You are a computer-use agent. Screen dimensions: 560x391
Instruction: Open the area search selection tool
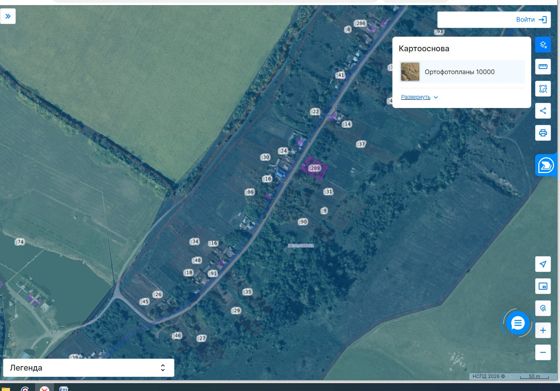point(543,89)
